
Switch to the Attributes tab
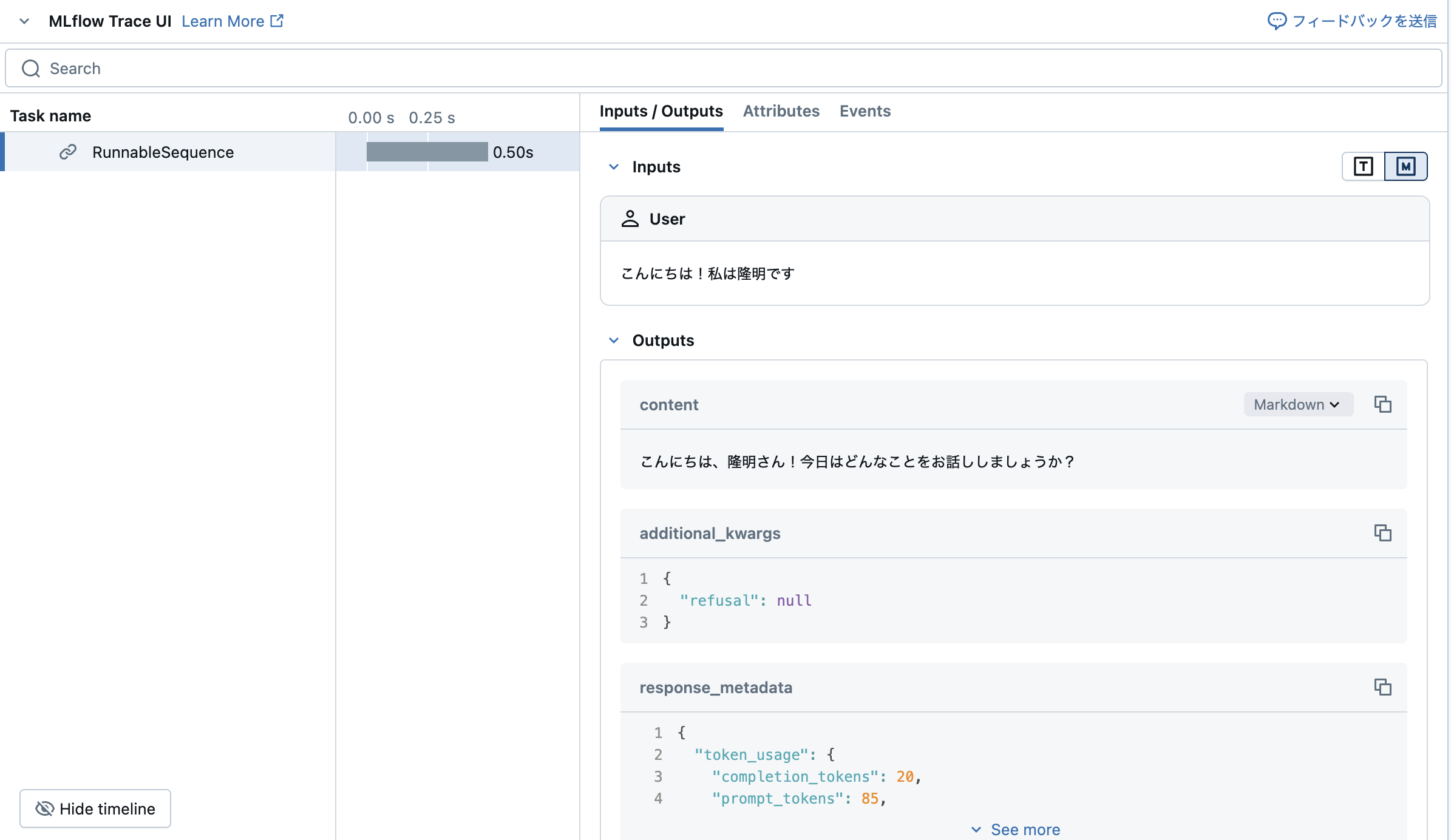coord(781,111)
